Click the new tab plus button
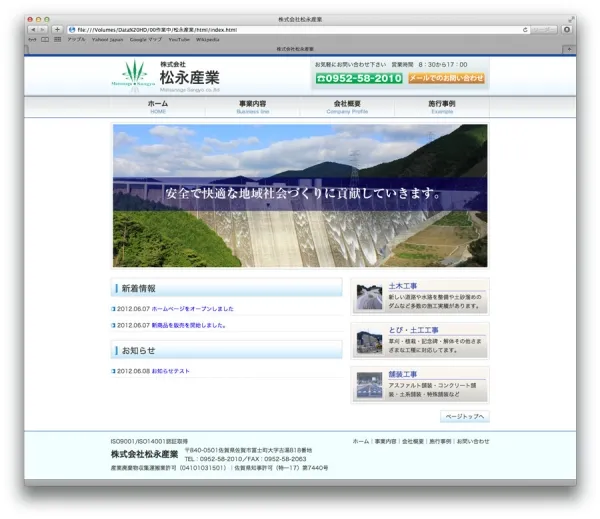The image size is (600, 519). (569, 49)
